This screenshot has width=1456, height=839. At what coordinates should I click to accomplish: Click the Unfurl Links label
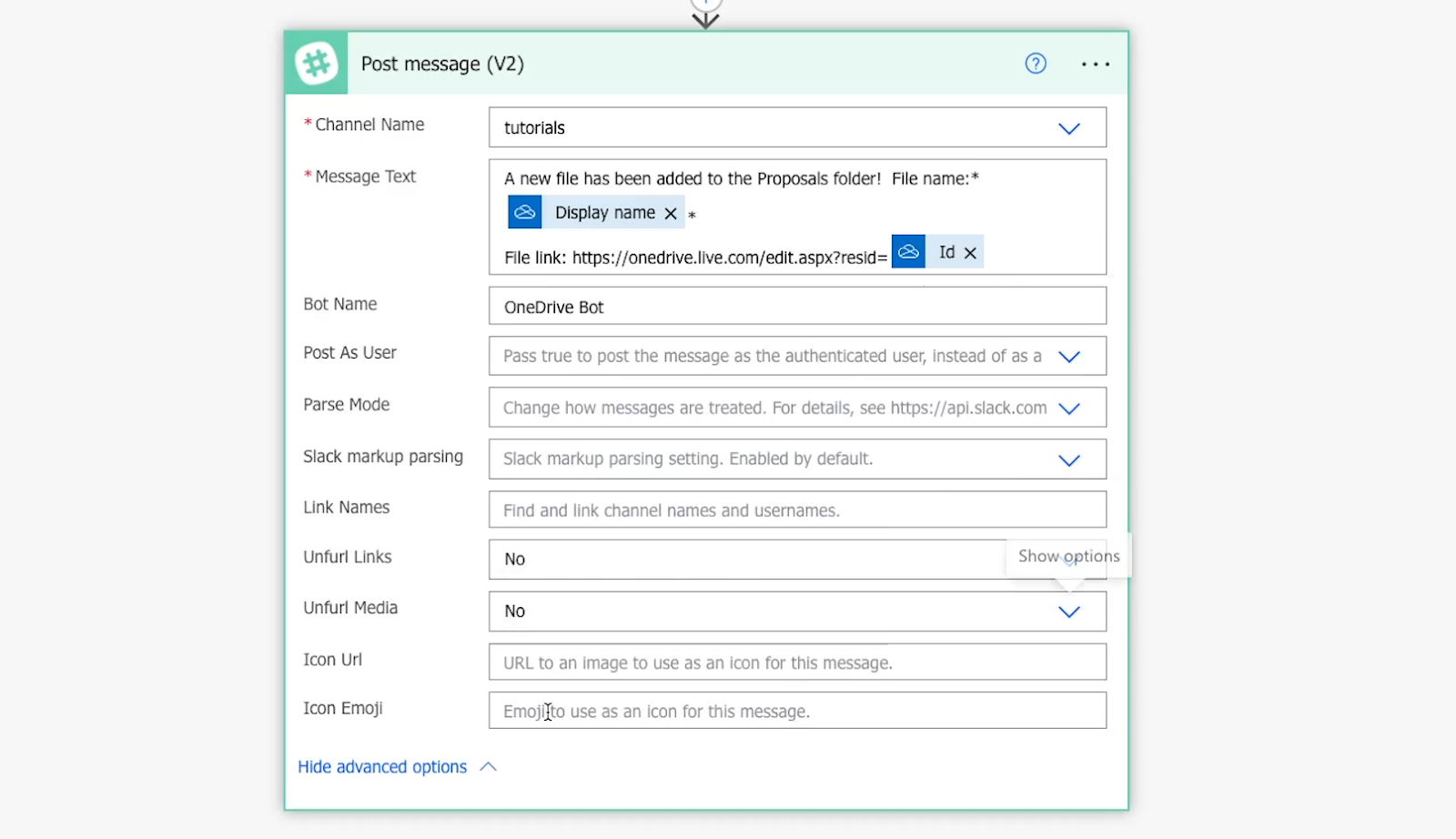[x=348, y=557]
